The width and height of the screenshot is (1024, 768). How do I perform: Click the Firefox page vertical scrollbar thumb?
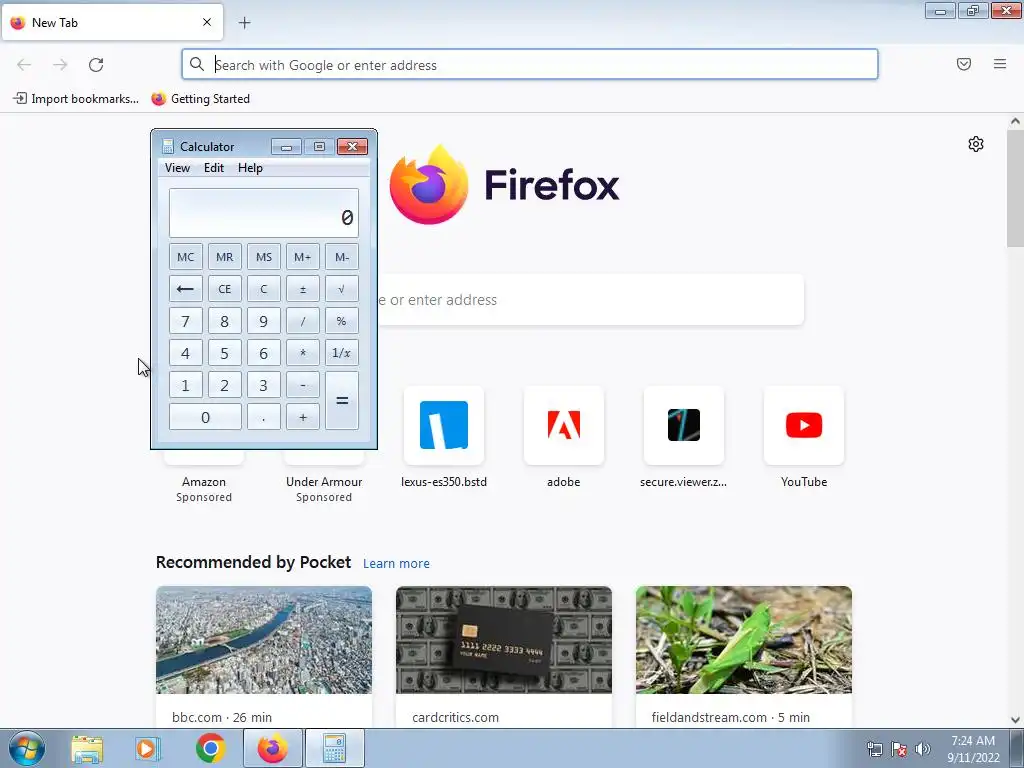pos(1015,188)
